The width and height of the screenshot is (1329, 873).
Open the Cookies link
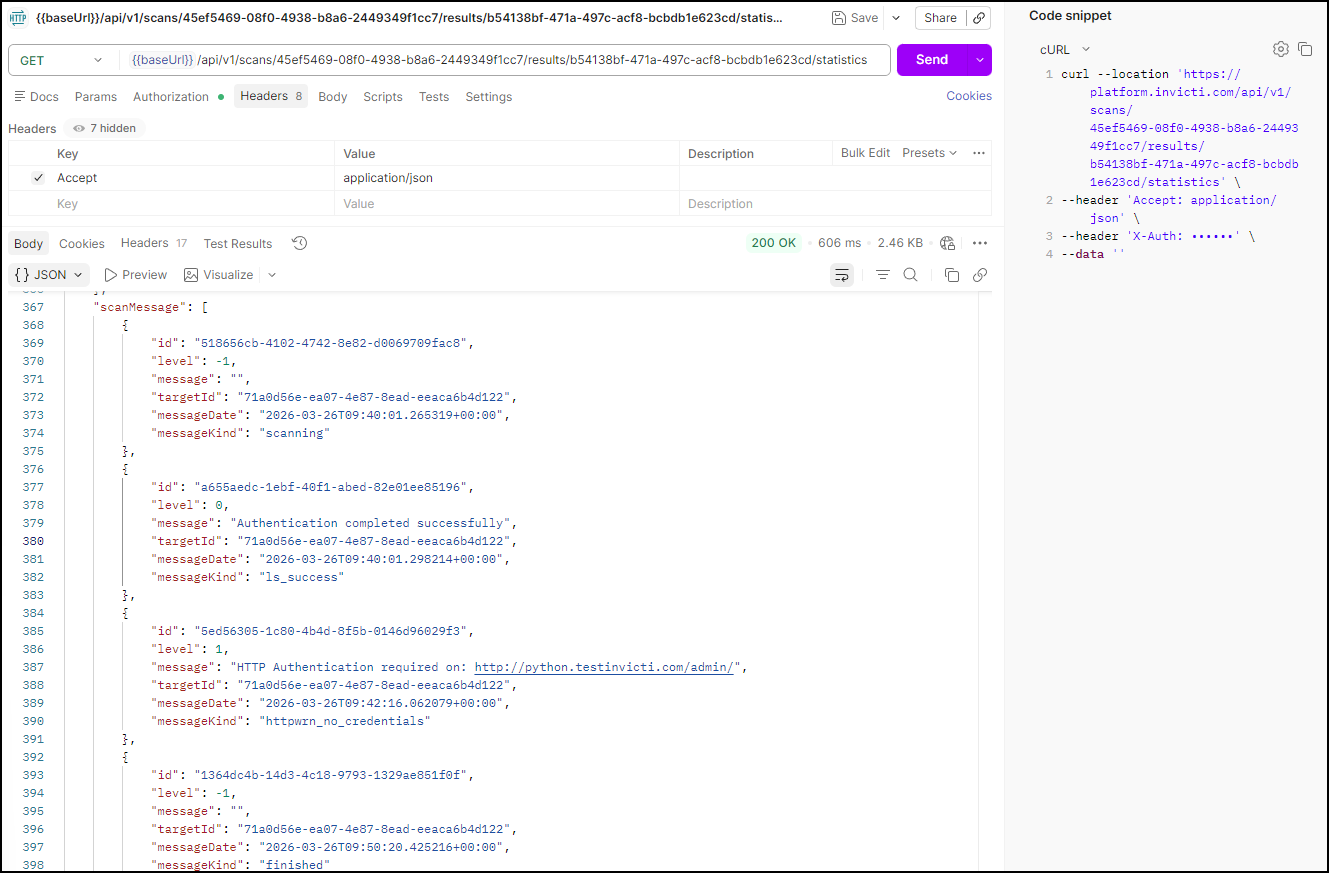[x=968, y=96]
